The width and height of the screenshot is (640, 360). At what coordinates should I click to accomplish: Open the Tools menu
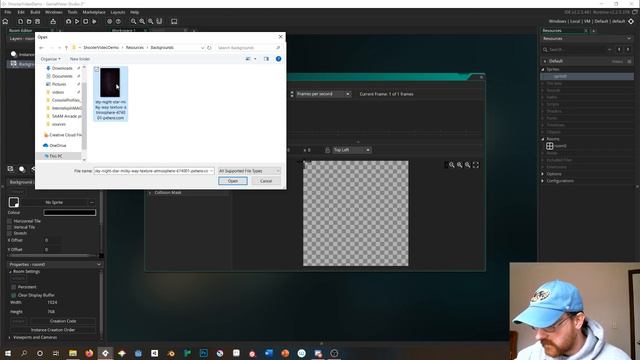[72, 12]
